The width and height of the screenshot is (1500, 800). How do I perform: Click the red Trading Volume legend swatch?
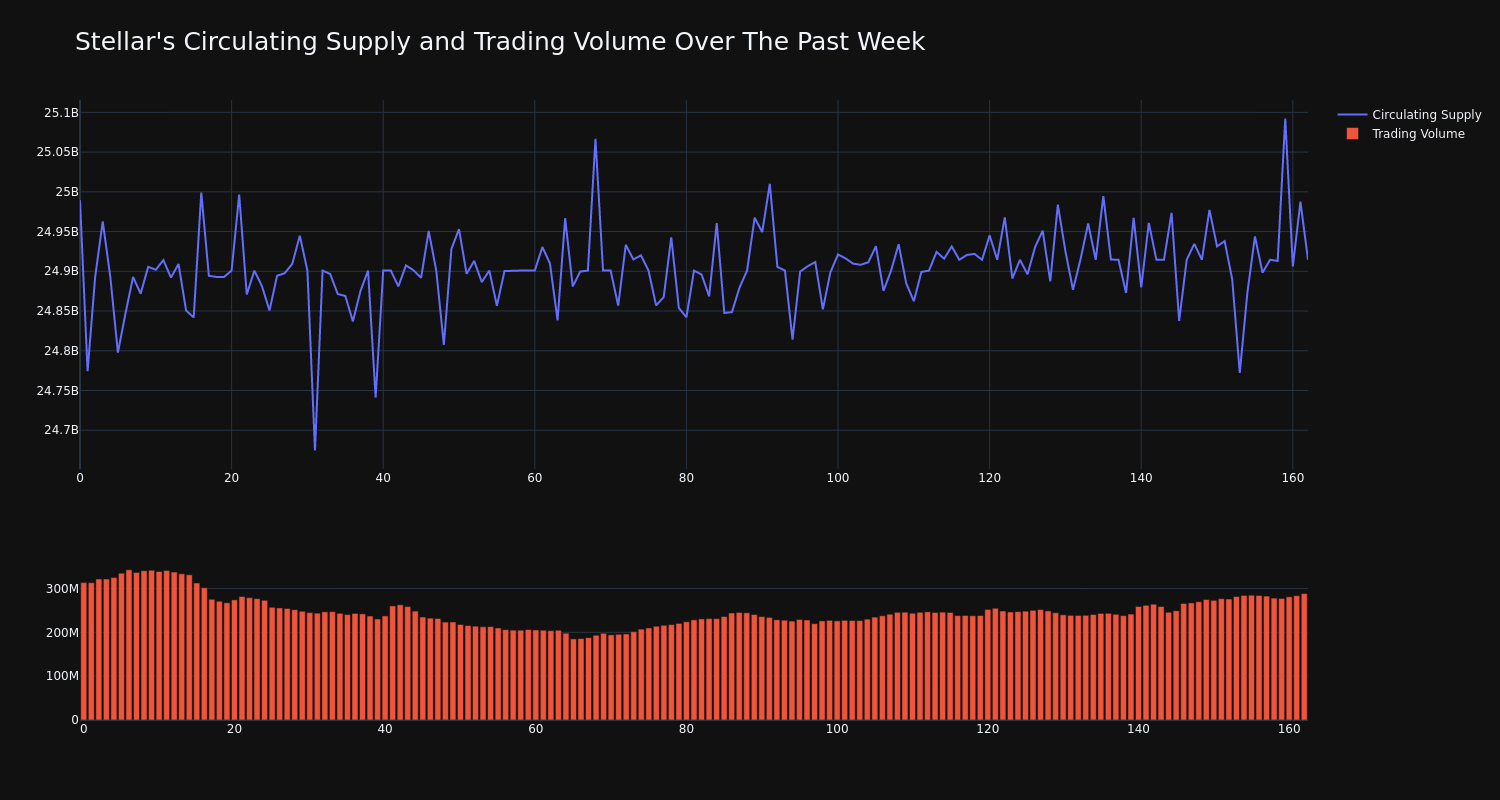[1352, 134]
